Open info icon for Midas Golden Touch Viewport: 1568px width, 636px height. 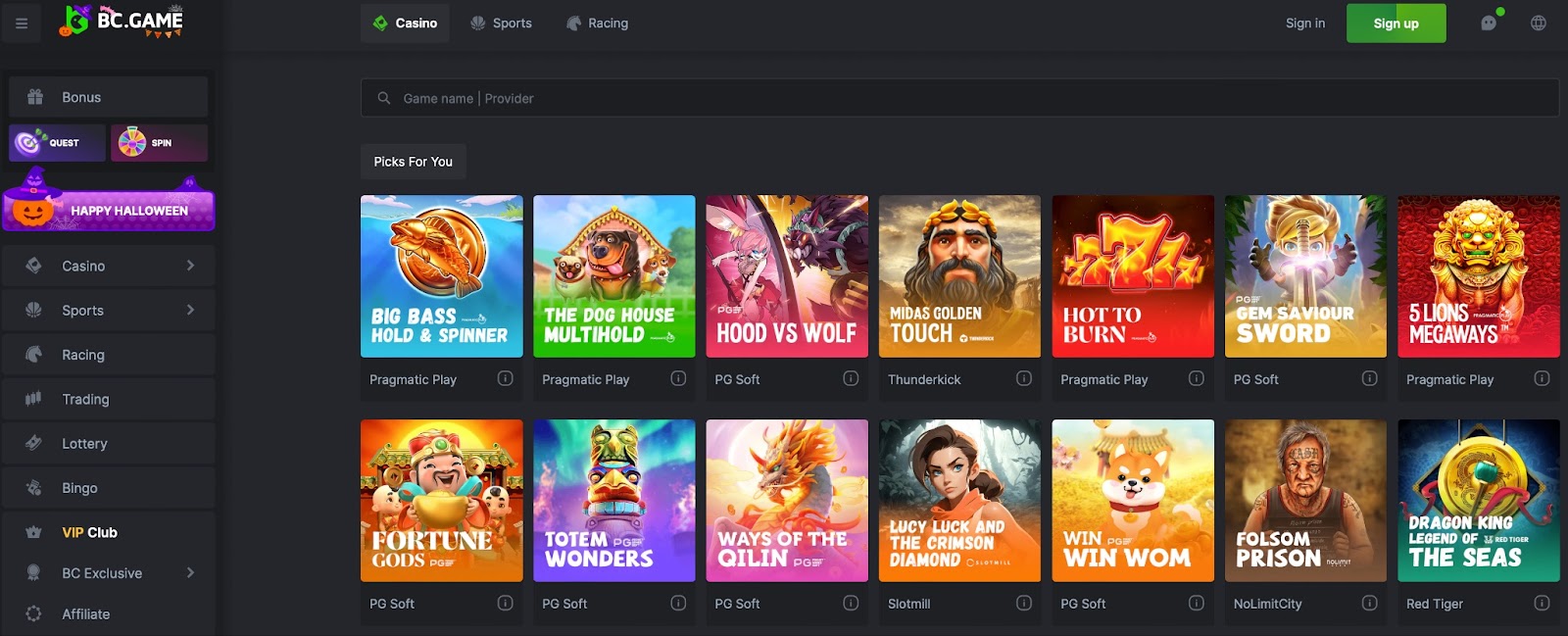pos(1024,378)
